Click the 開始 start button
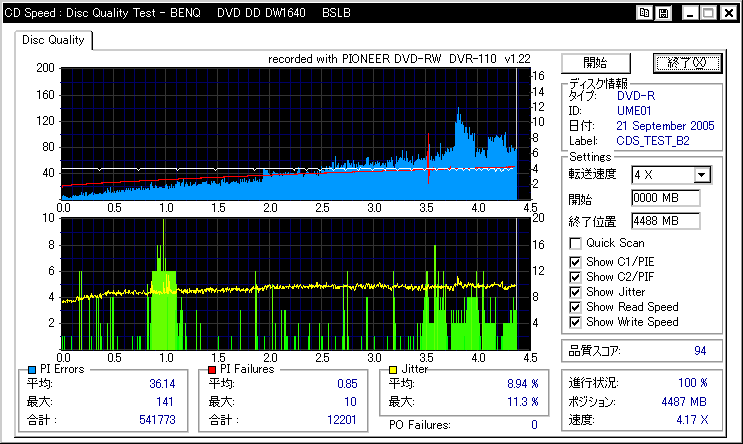The width and height of the screenshot is (743, 444). (596, 63)
